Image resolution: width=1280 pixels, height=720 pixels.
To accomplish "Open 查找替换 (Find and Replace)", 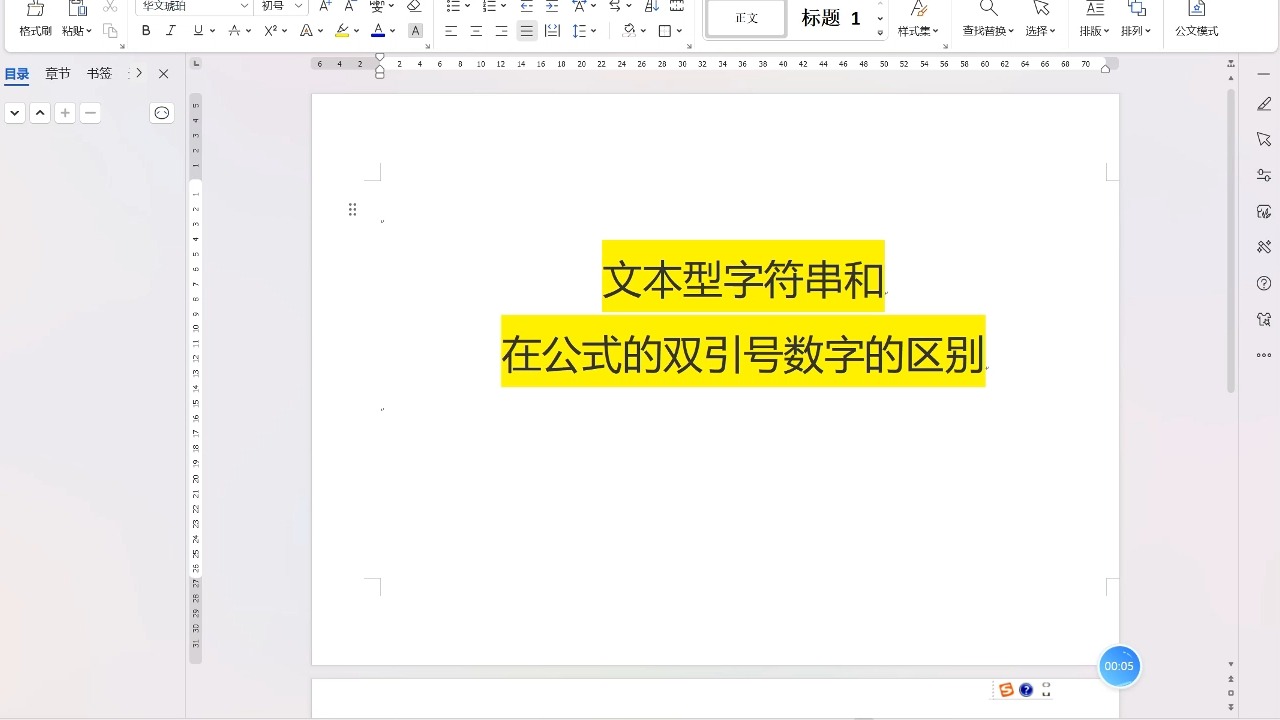I will [988, 19].
